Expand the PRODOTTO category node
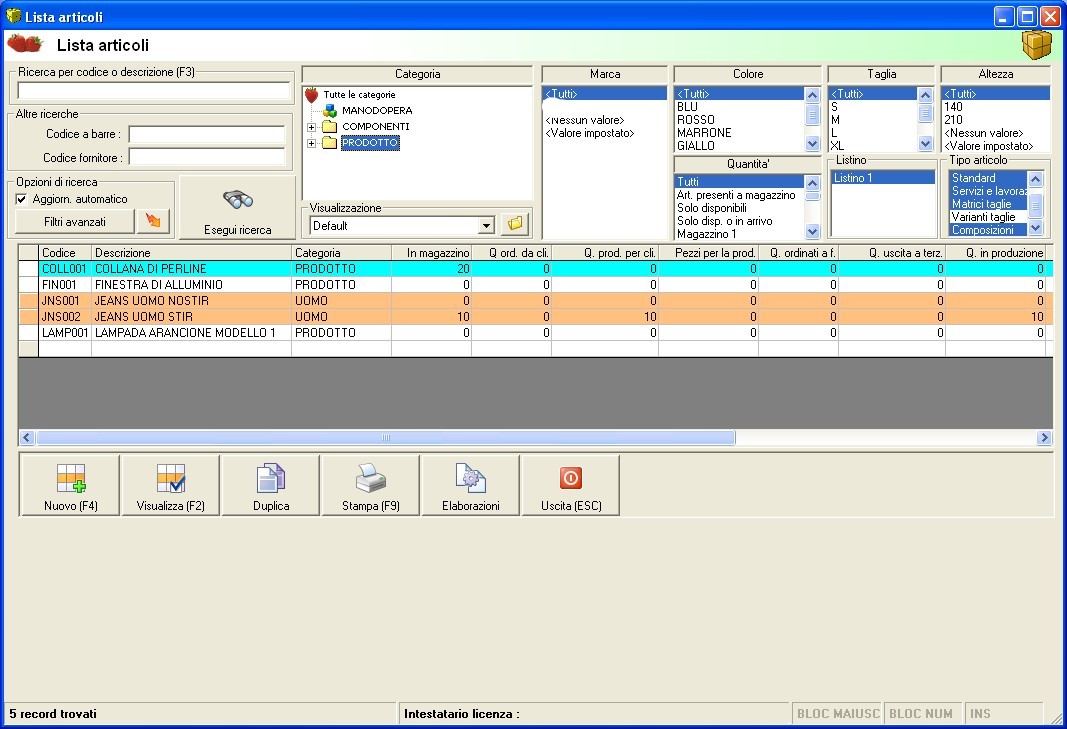1067x729 pixels. coord(312,143)
